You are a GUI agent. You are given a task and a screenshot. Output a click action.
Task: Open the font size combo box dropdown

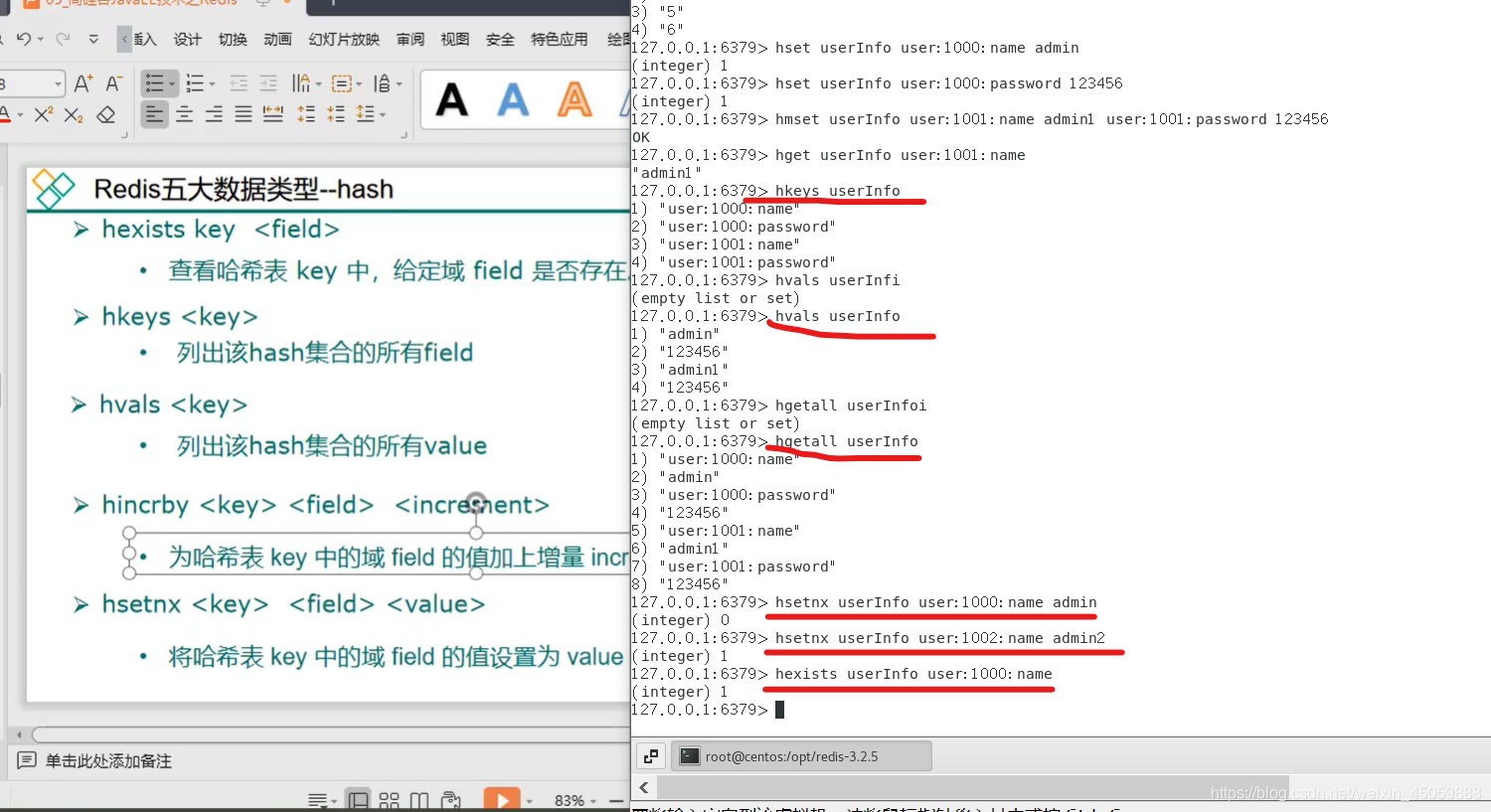tap(58, 84)
